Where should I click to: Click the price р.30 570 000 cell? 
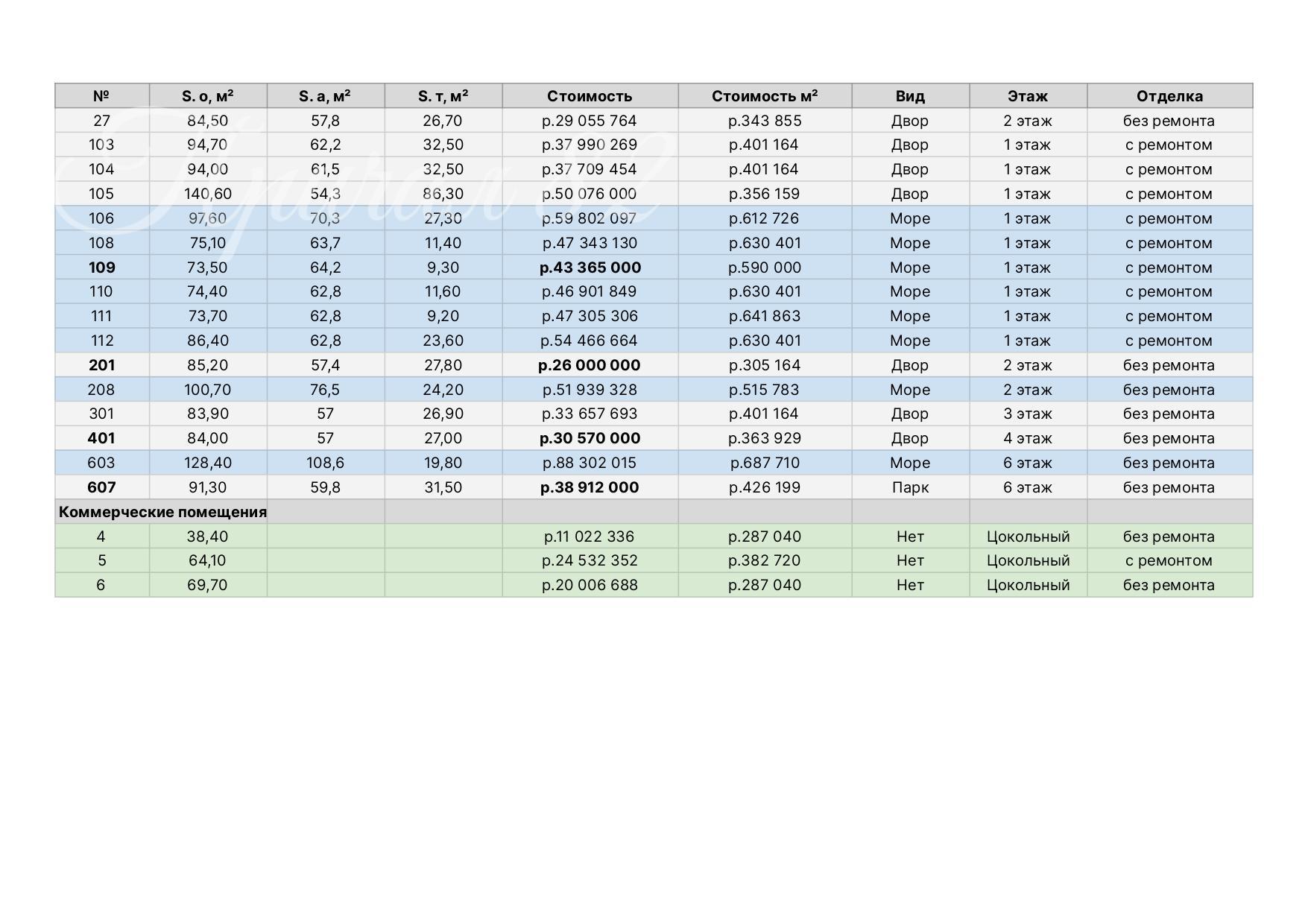[x=590, y=438]
